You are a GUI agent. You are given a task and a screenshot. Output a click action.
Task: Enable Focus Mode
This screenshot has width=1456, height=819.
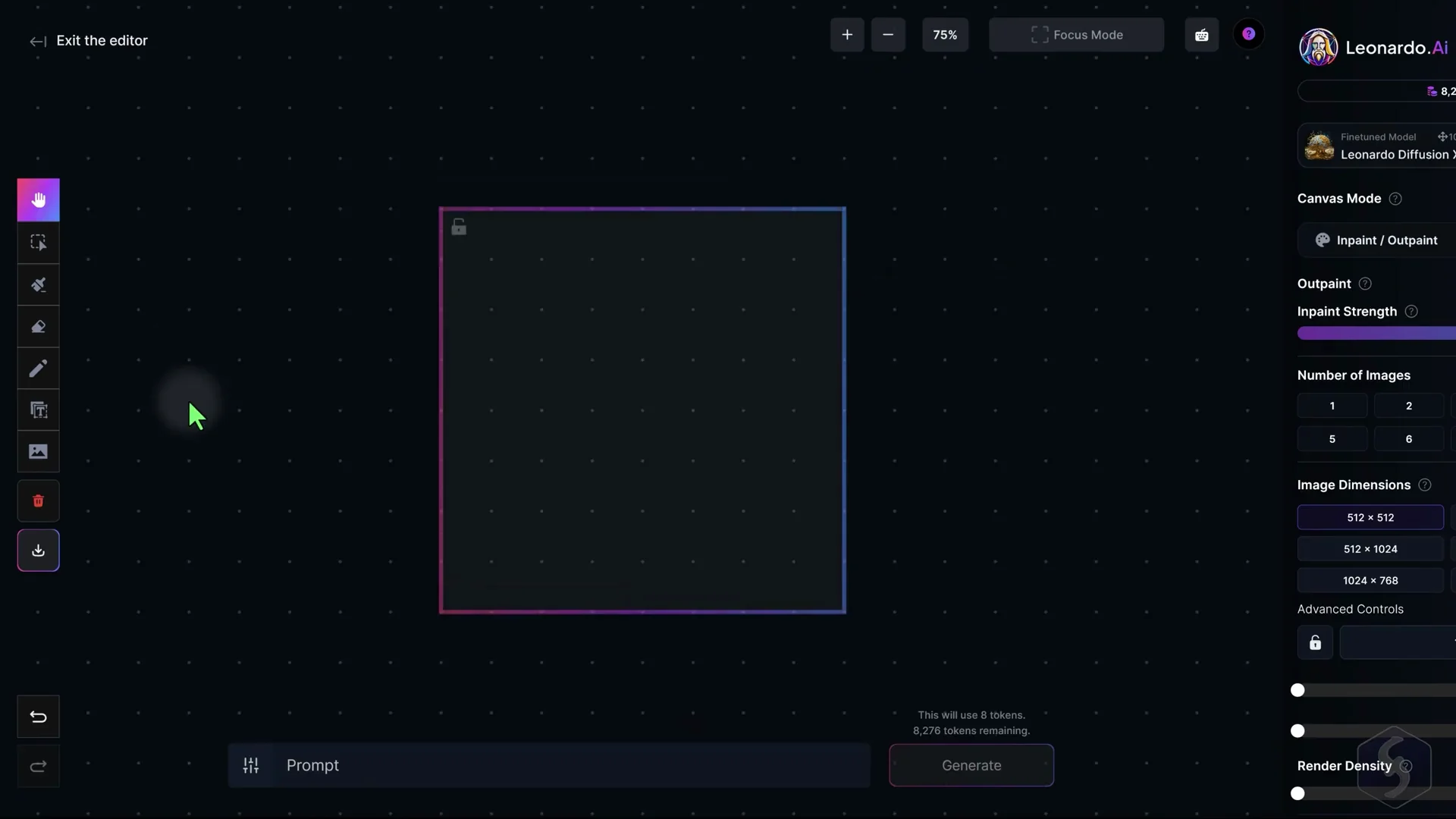coord(1076,34)
